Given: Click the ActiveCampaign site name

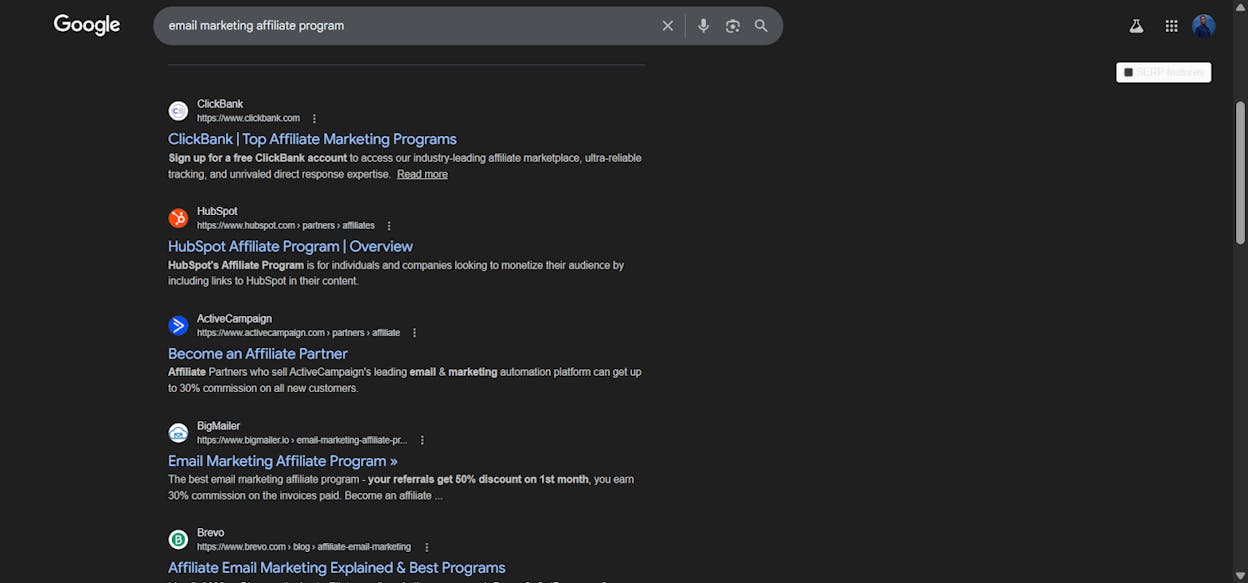Looking at the screenshot, I should [x=234, y=318].
